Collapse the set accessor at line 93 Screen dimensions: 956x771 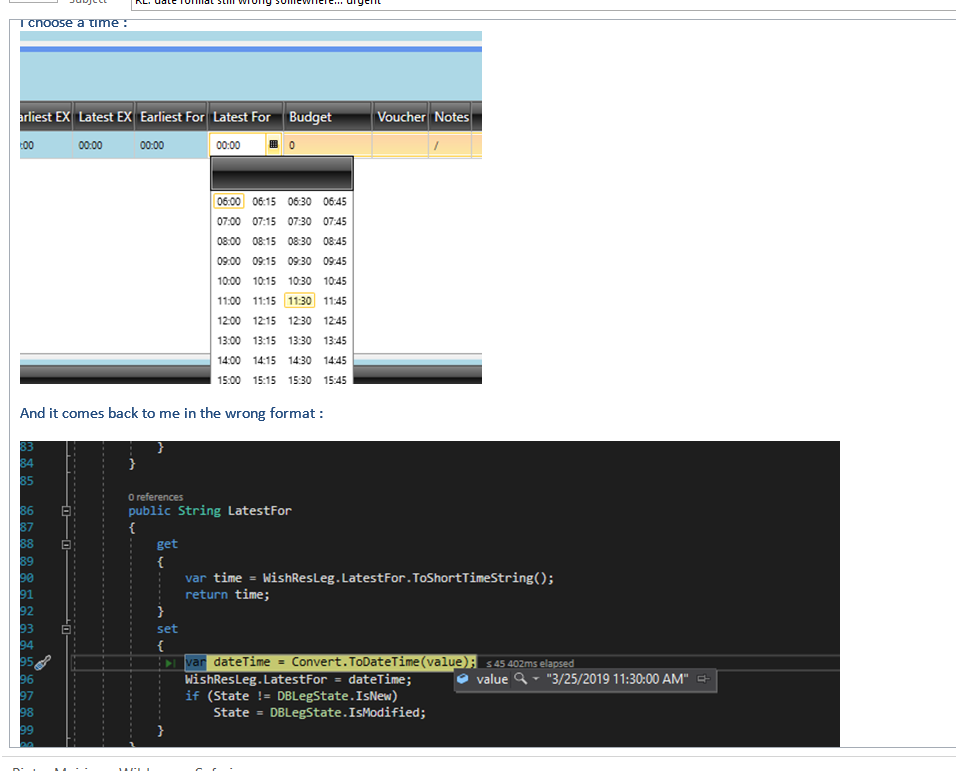(x=66, y=629)
